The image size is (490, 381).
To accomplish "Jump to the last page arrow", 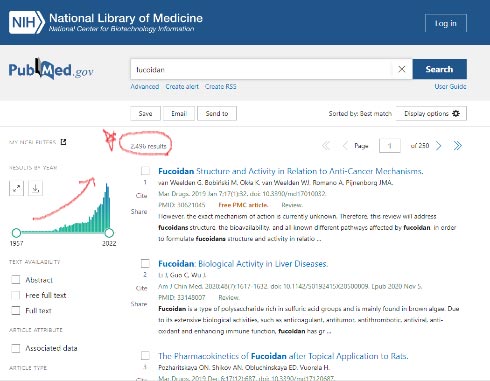I will 458,146.
